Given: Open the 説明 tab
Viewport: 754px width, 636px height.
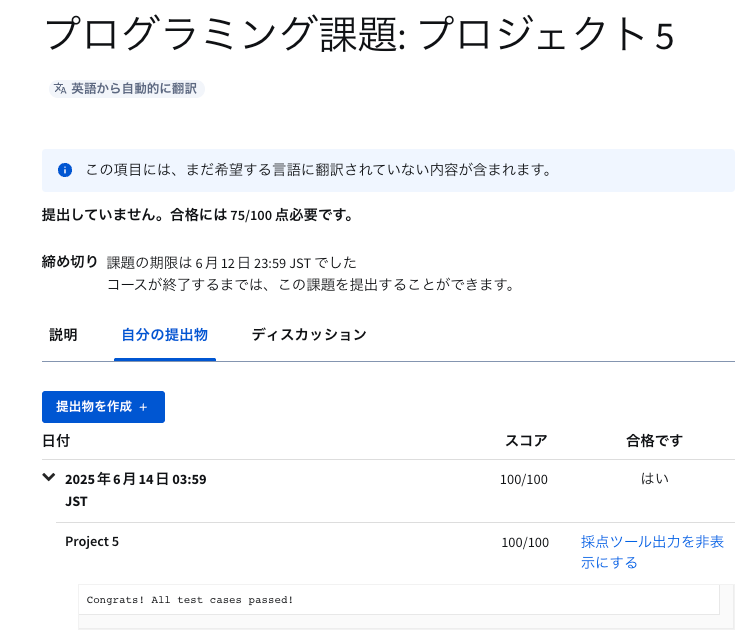Looking at the screenshot, I should pyautogui.click(x=63, y=335).
